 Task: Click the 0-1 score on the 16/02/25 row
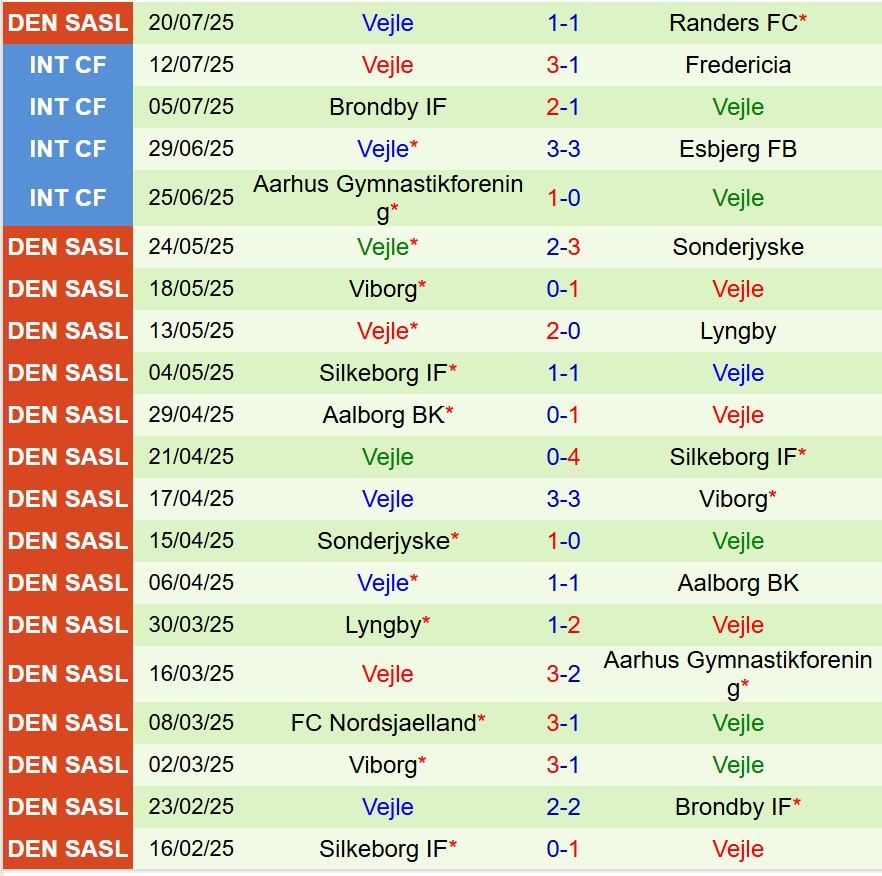pyautogui.click(x=563, y=849)
